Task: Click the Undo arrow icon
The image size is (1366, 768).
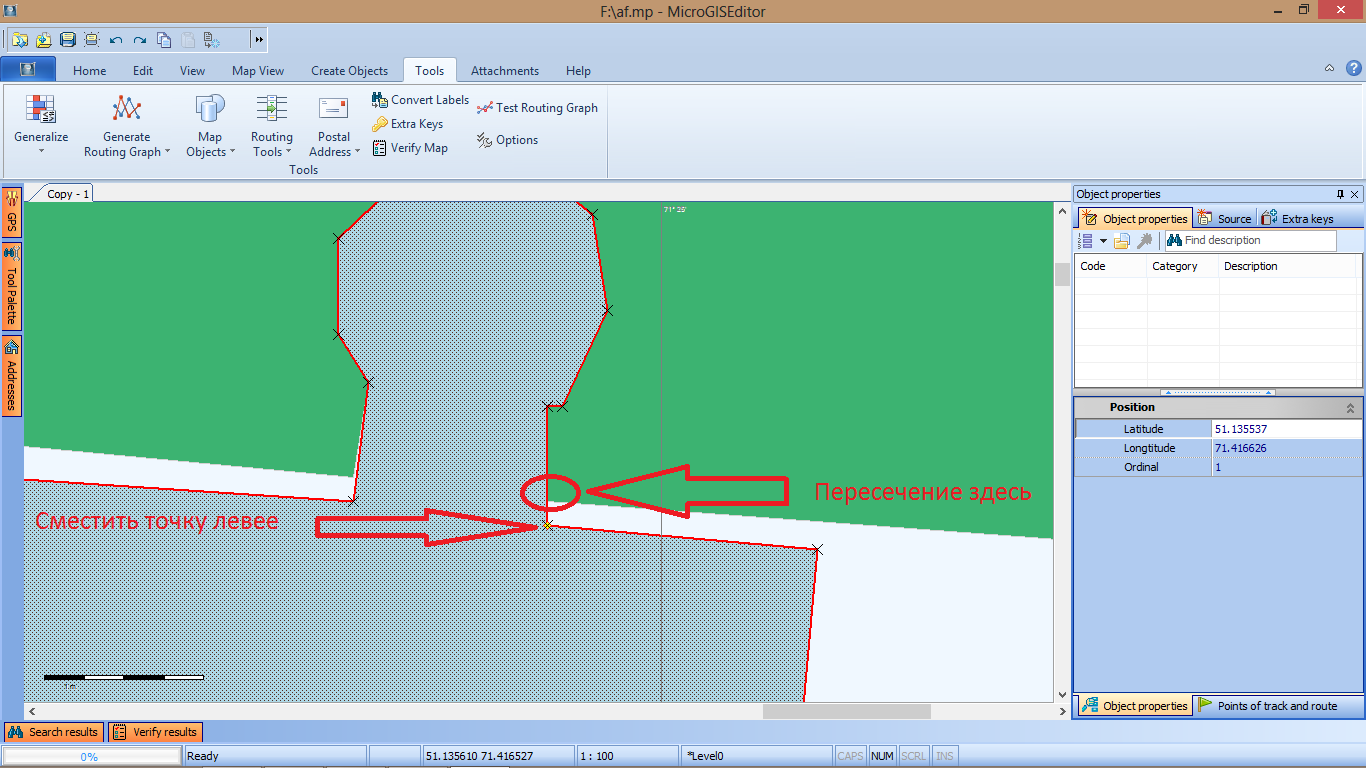Action: click(116, 40)
